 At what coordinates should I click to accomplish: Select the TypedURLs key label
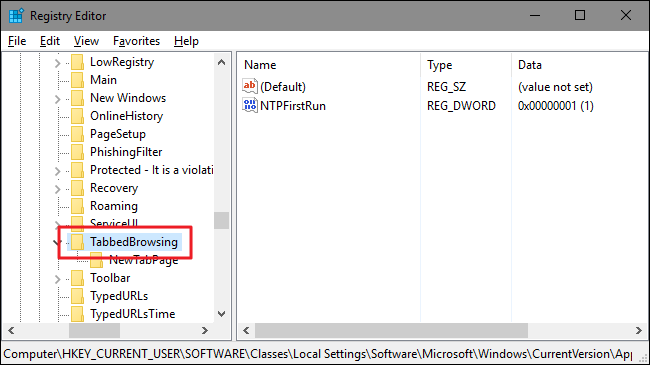click(x=119, y=296)
